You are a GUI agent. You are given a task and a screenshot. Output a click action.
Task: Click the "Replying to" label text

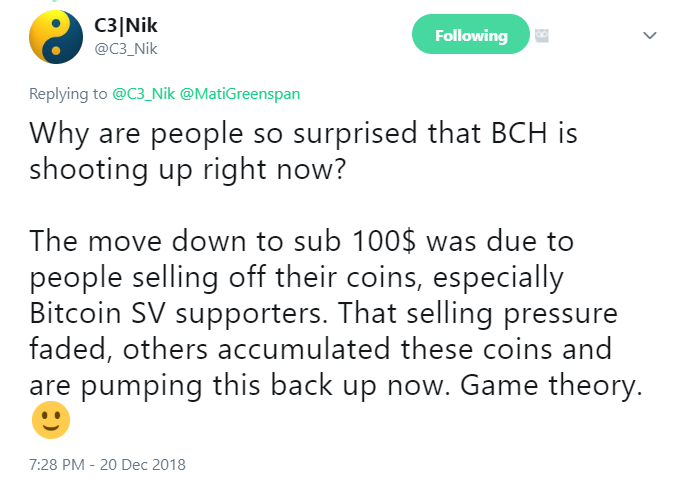[x=66, y=93]
